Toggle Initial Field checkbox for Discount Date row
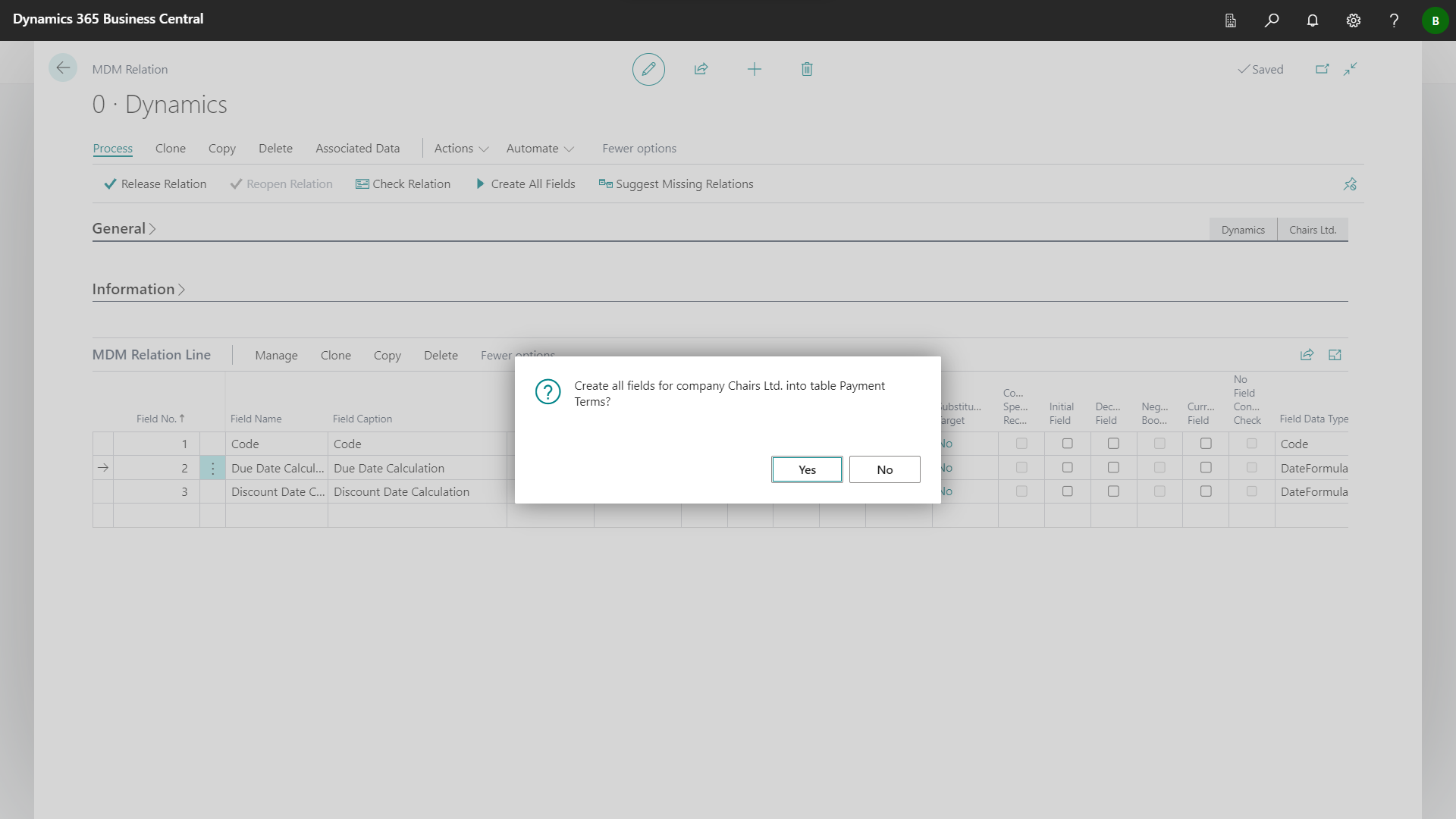 coord(1068,491)
